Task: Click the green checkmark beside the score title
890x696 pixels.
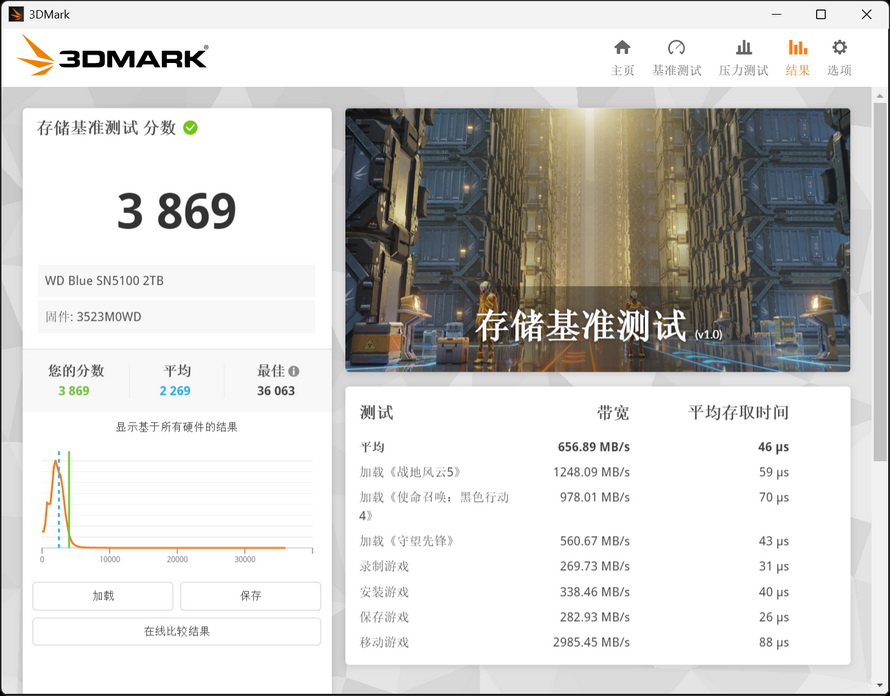Action: click(x=190, y=128)
